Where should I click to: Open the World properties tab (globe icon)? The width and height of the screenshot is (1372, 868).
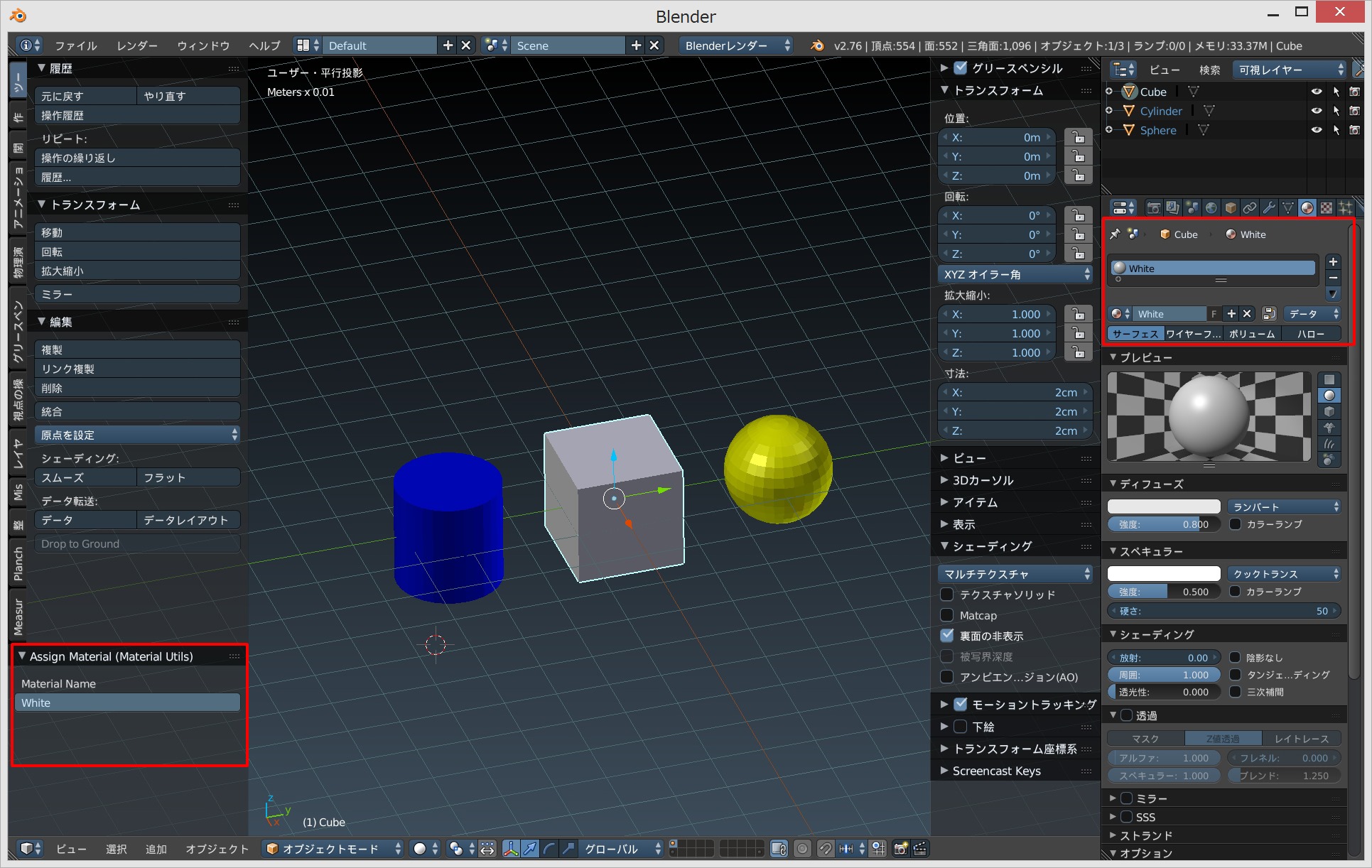tap(1211, 208)
